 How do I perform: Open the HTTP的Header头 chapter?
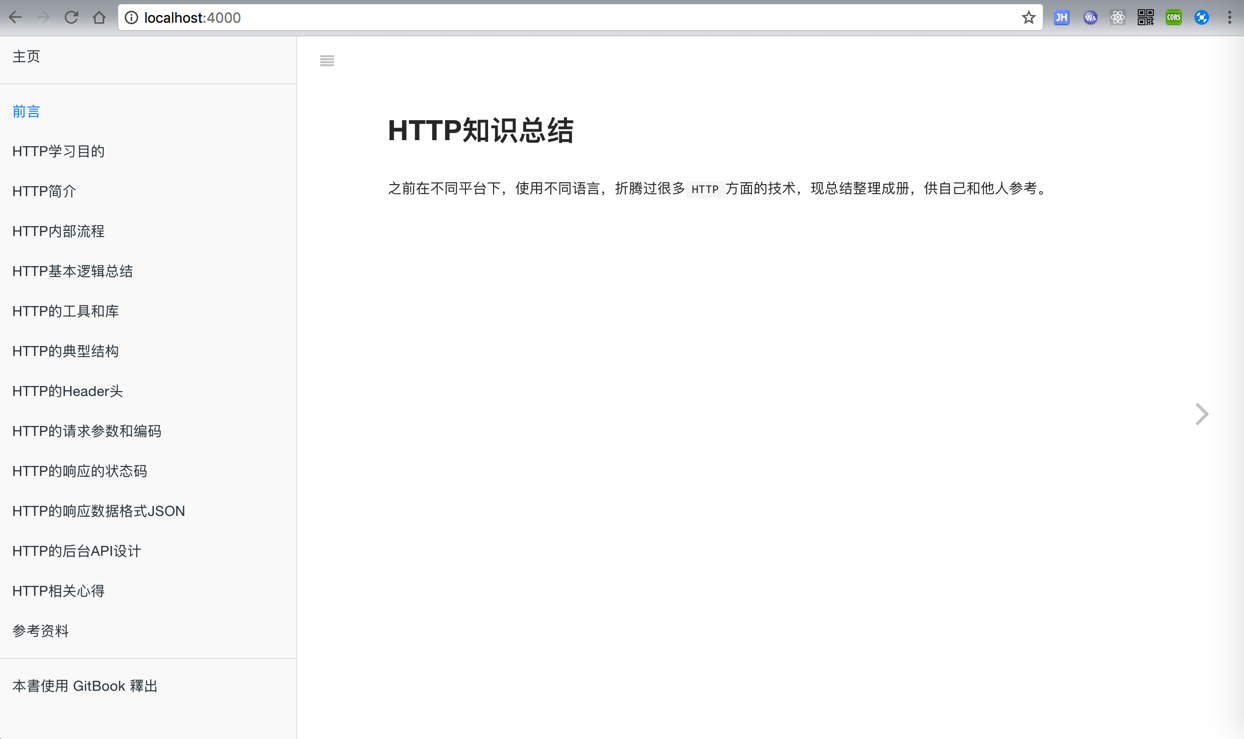[67, 391]
